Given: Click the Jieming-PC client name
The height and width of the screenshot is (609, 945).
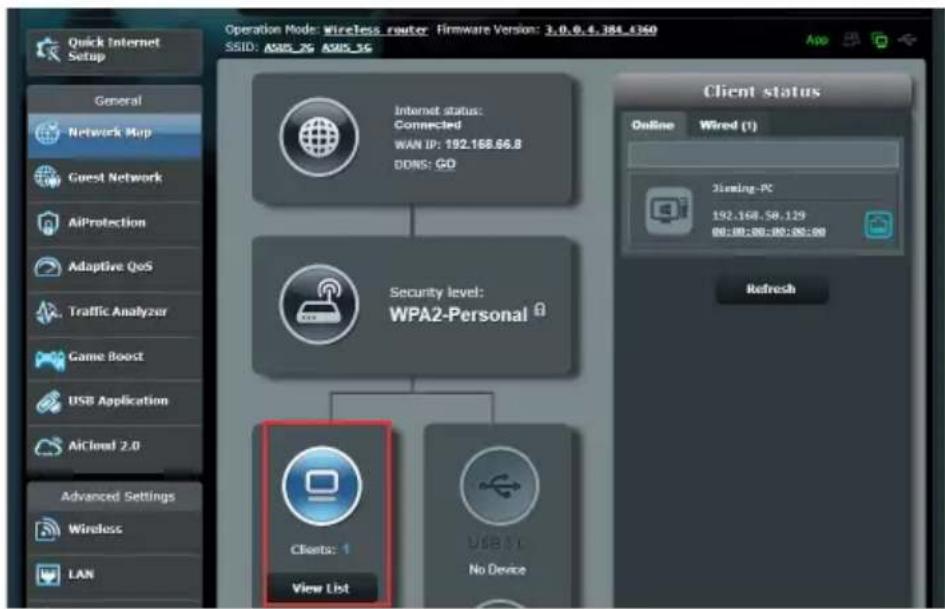Looking at the screenshot, I should point(742,189).
